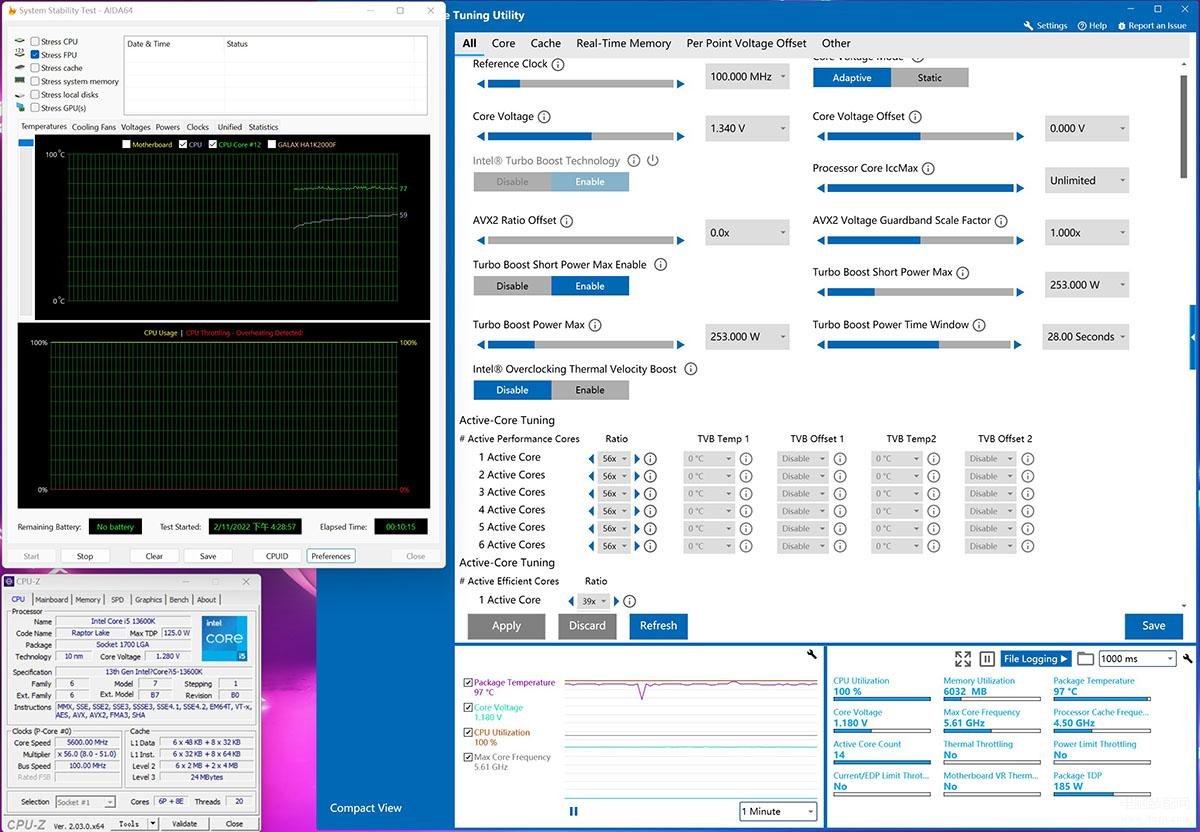Screen dimensions: 1200x832
Task: Click Discard button
Action: coord(587,626)
